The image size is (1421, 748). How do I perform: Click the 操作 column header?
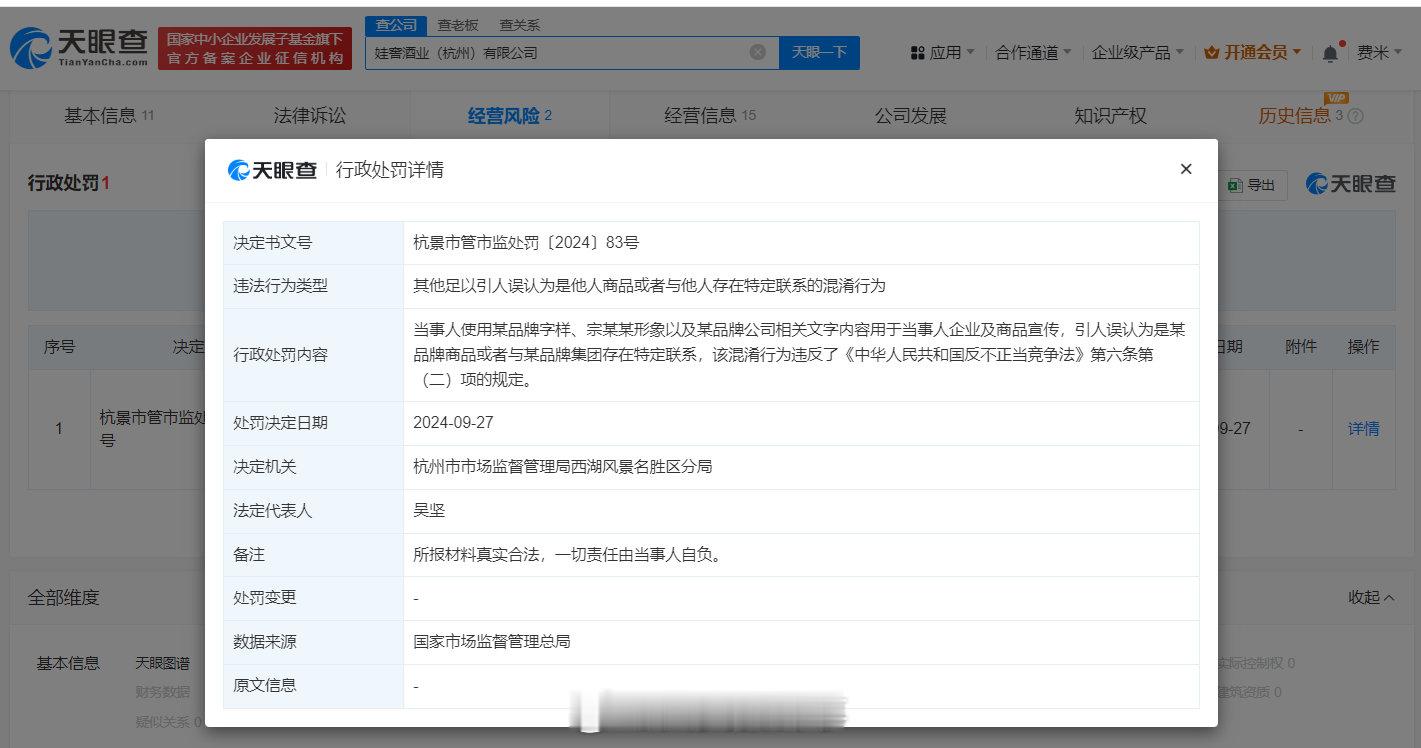1363,347
